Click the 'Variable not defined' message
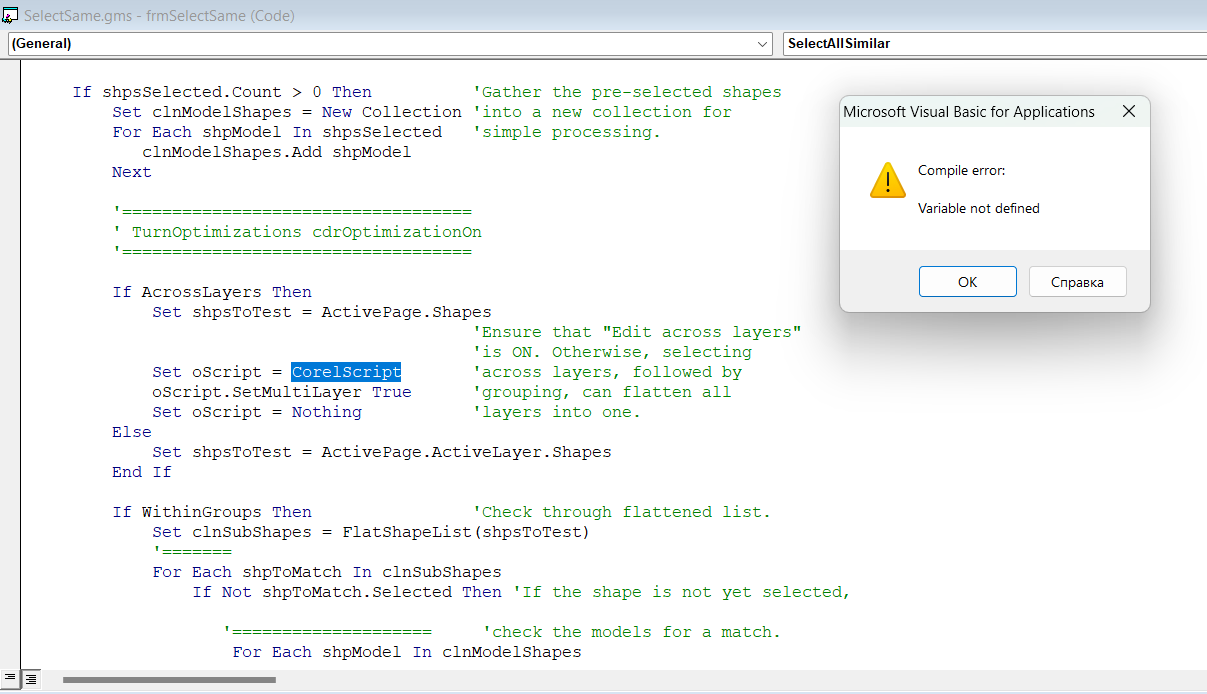Image resolution: width=1207 pixels, height=694 pixels. pos(979,208)
